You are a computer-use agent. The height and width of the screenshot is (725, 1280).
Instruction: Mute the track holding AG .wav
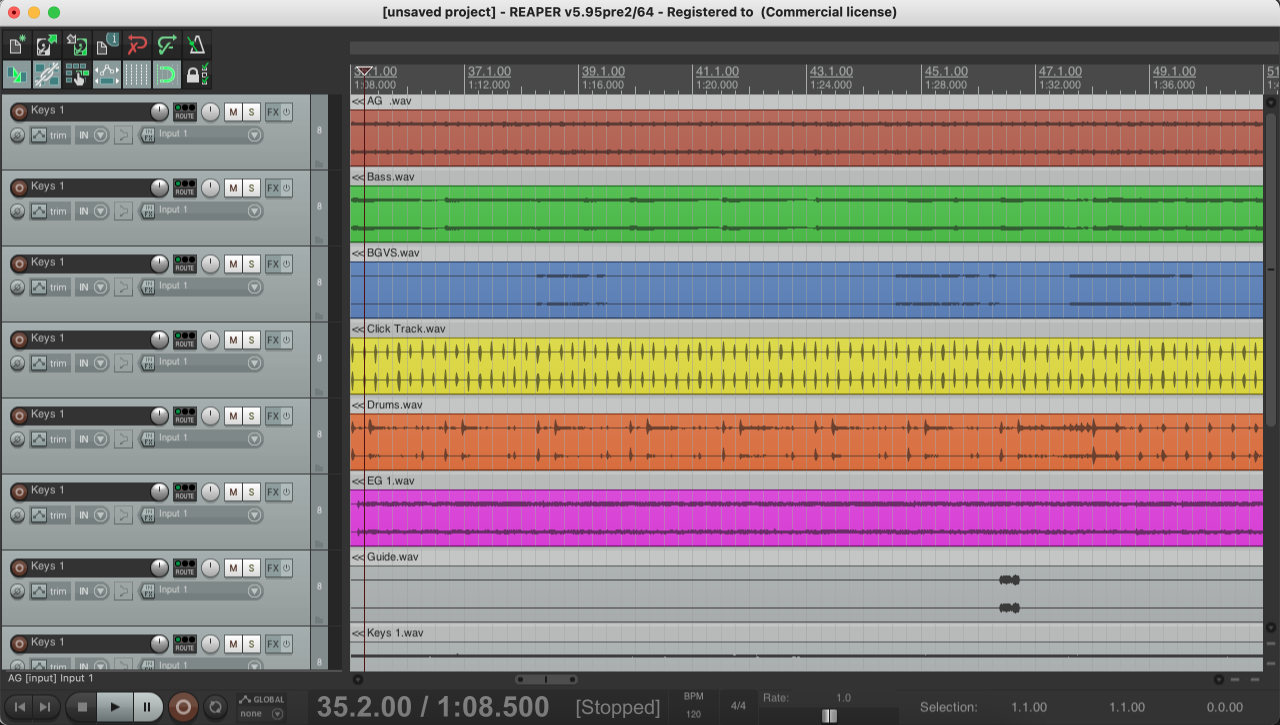233,112
